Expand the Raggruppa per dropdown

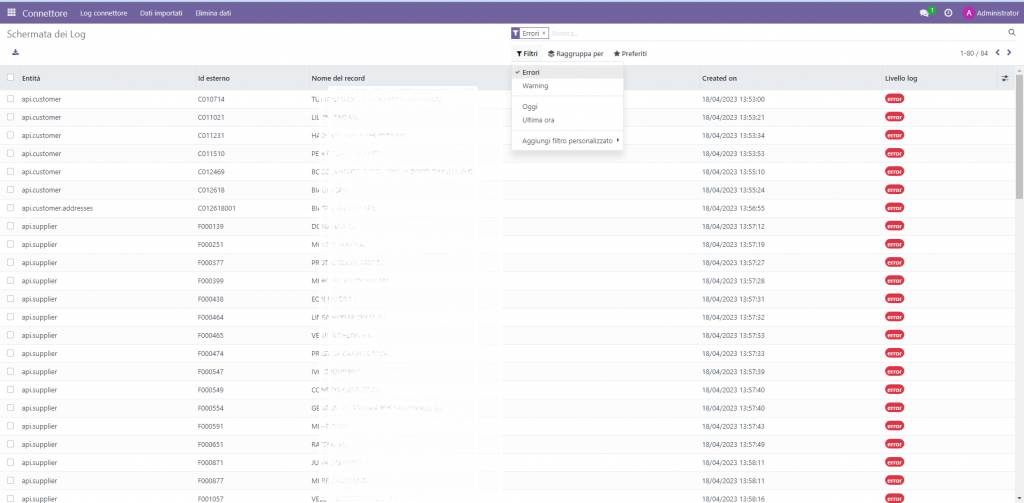point(575,53)
